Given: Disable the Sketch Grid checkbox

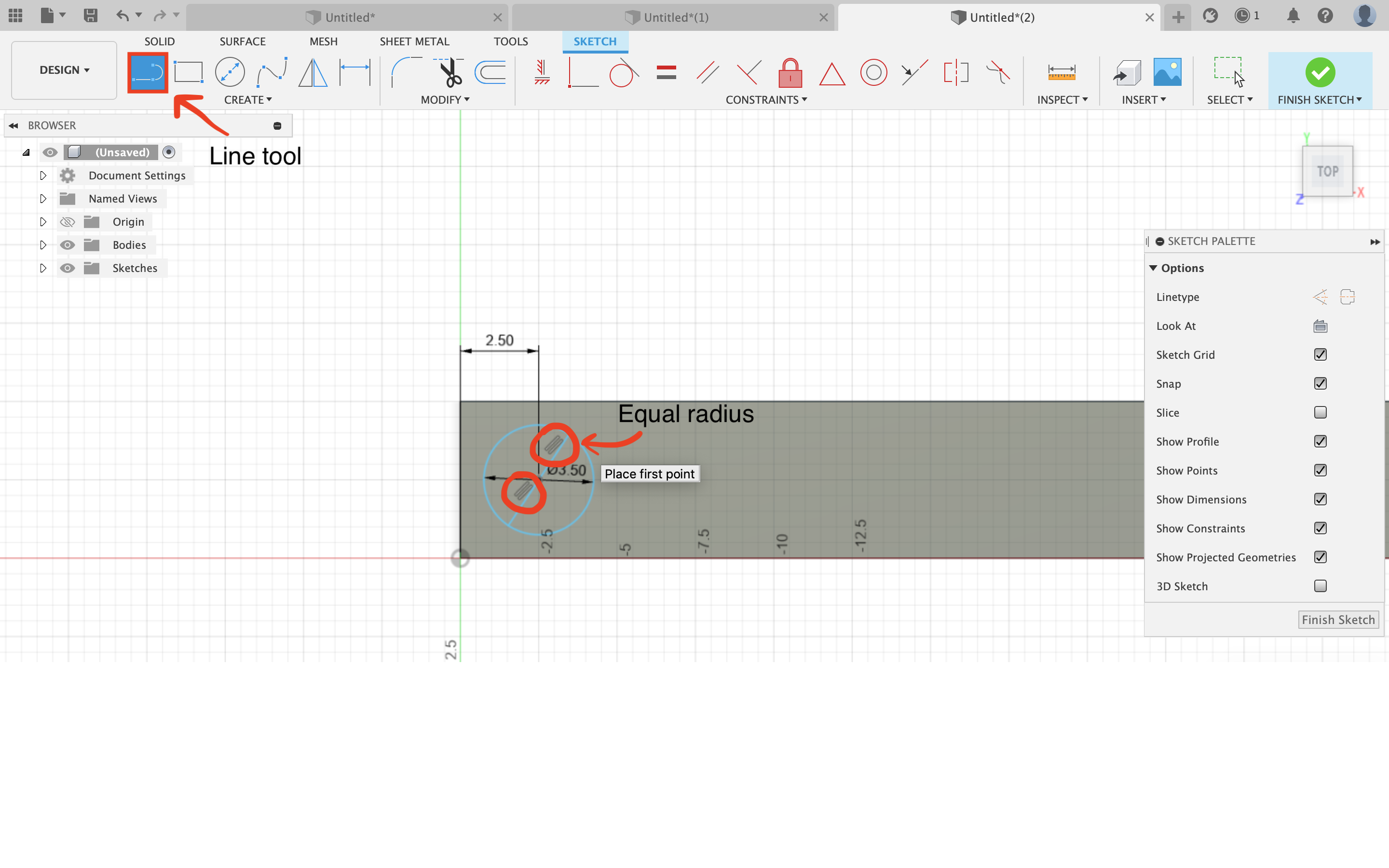Looking at the screenshot, I should [1320, 354].
